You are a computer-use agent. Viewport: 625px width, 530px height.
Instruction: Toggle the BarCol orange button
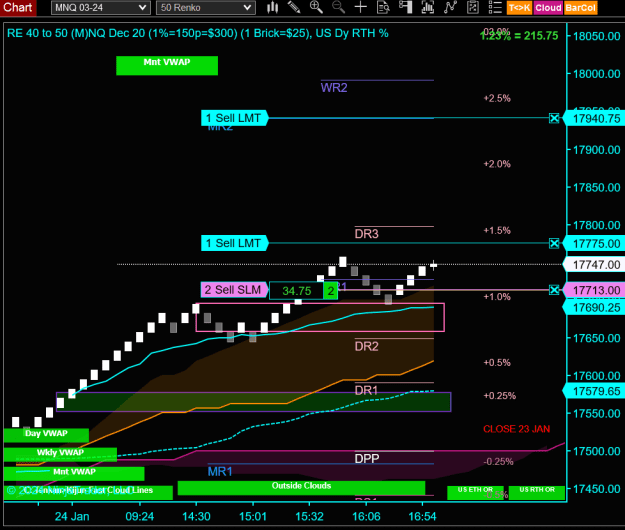(x=580, y=8)
